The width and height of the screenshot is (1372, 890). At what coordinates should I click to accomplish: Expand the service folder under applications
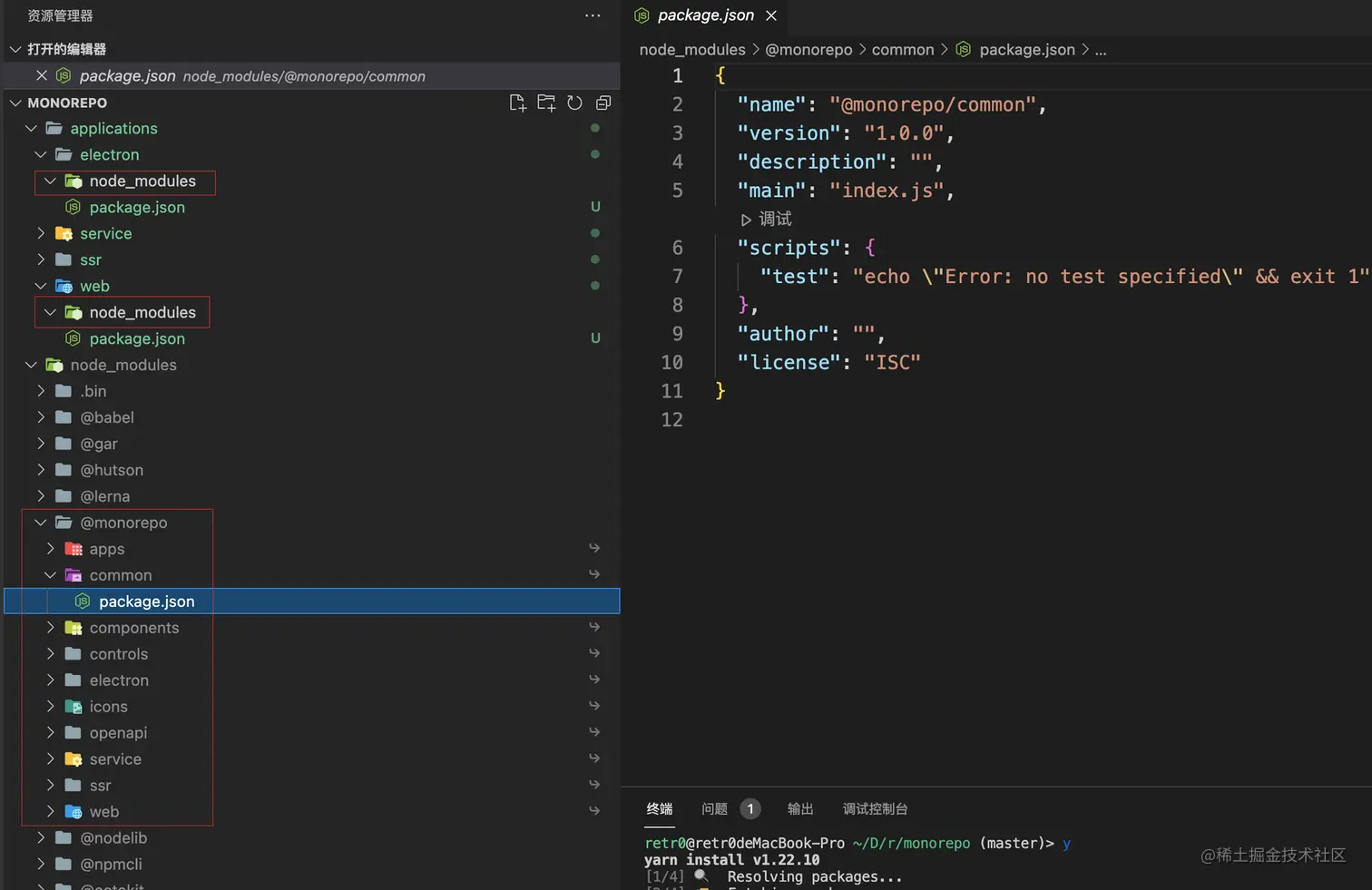(41, 233)
